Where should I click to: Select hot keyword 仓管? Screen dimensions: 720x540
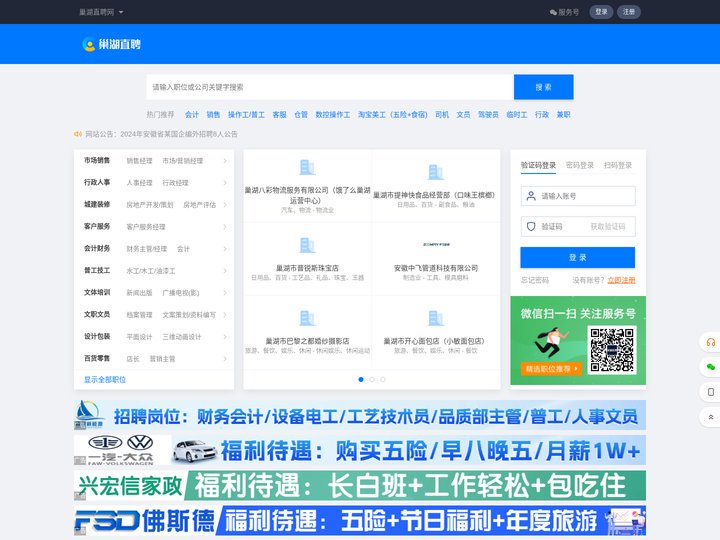[301, 114]
